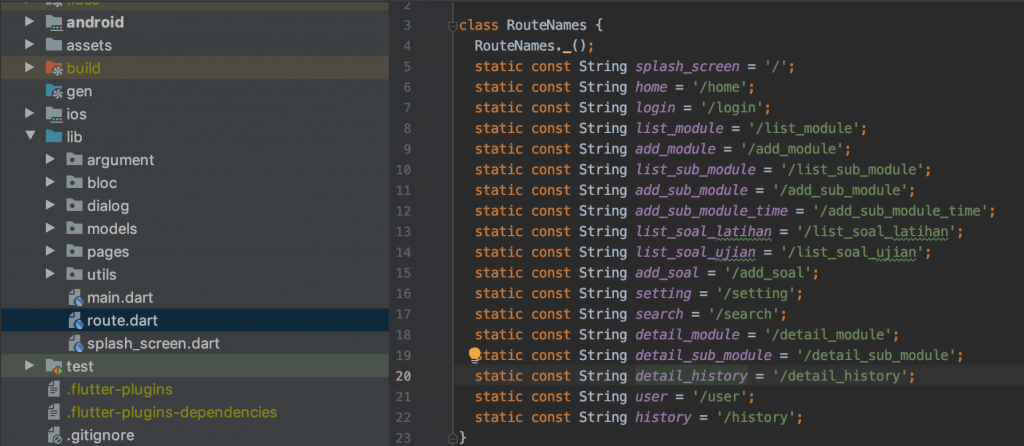1024x446 pixels.
Task: Select .gitignore in the project tree
Action: coord(100,436)
